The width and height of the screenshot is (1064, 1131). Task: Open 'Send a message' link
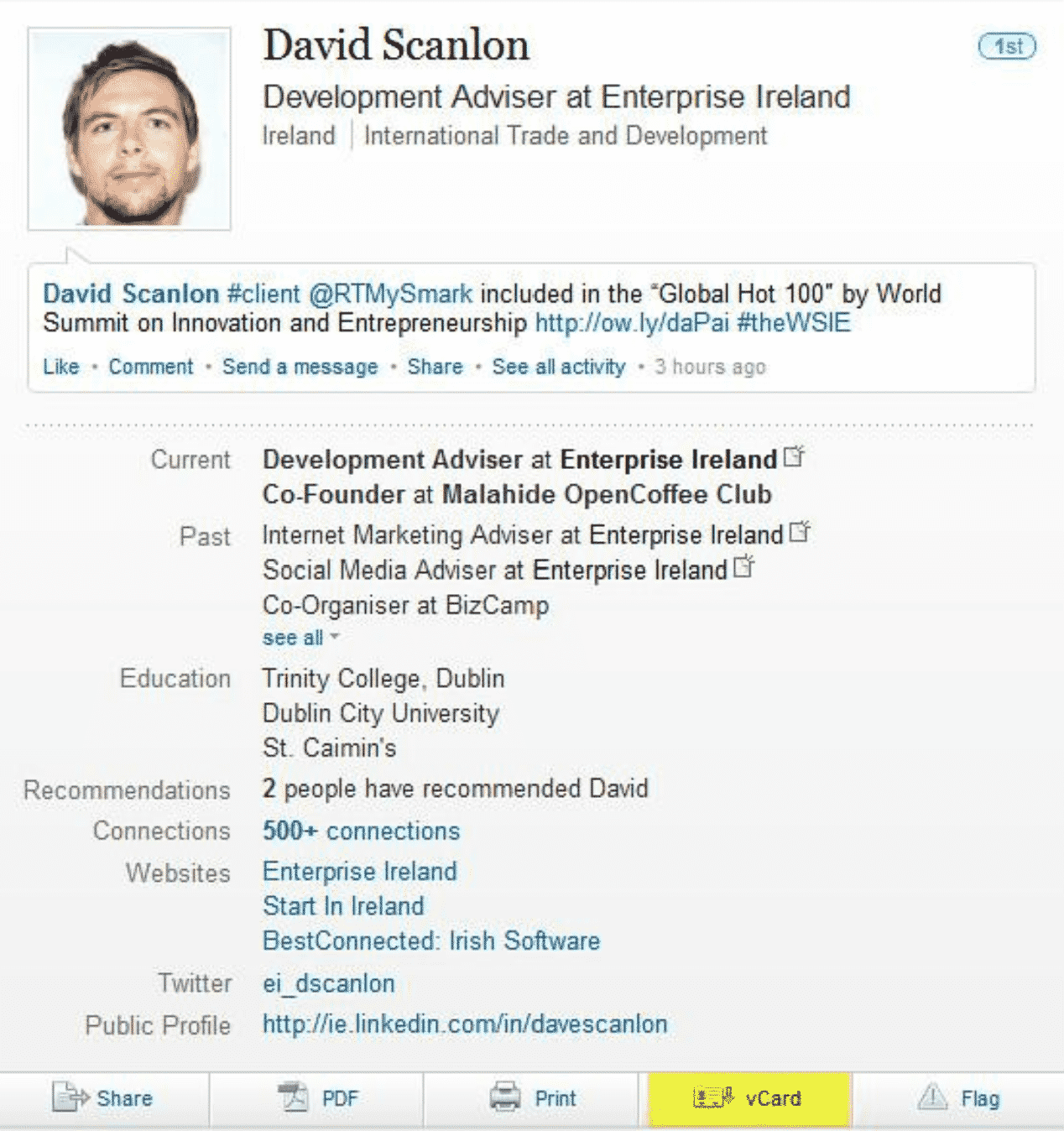click(x=300, y=367)
